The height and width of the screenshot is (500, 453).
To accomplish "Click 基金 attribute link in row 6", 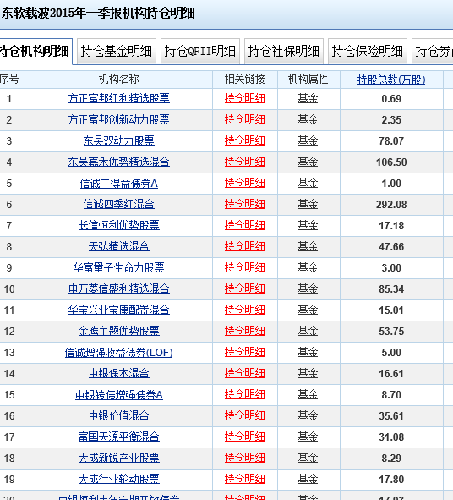I will pos(308,204).
